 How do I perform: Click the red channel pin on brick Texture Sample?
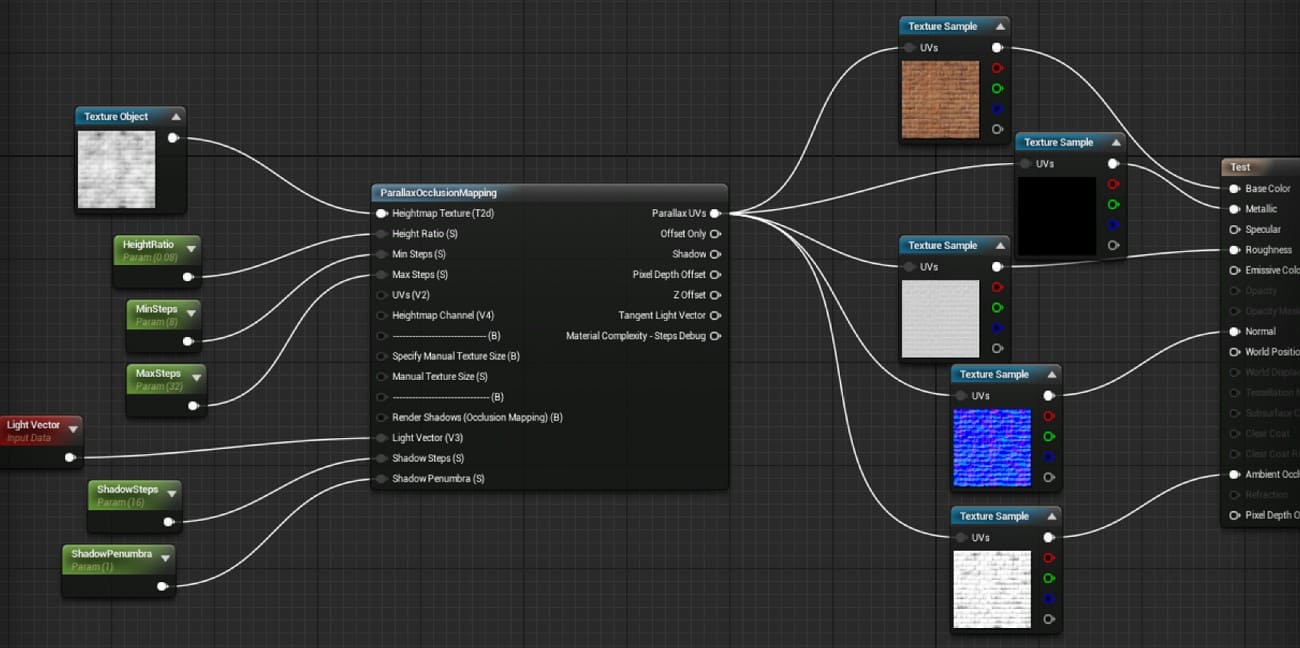pos(996,67)
